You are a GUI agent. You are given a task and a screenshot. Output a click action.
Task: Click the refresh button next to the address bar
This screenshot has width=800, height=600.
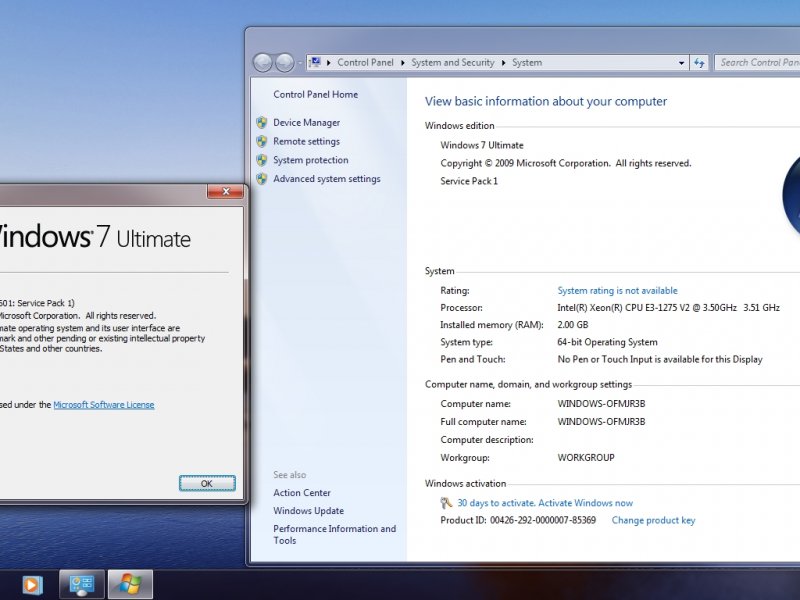click(x=699, y=63)
